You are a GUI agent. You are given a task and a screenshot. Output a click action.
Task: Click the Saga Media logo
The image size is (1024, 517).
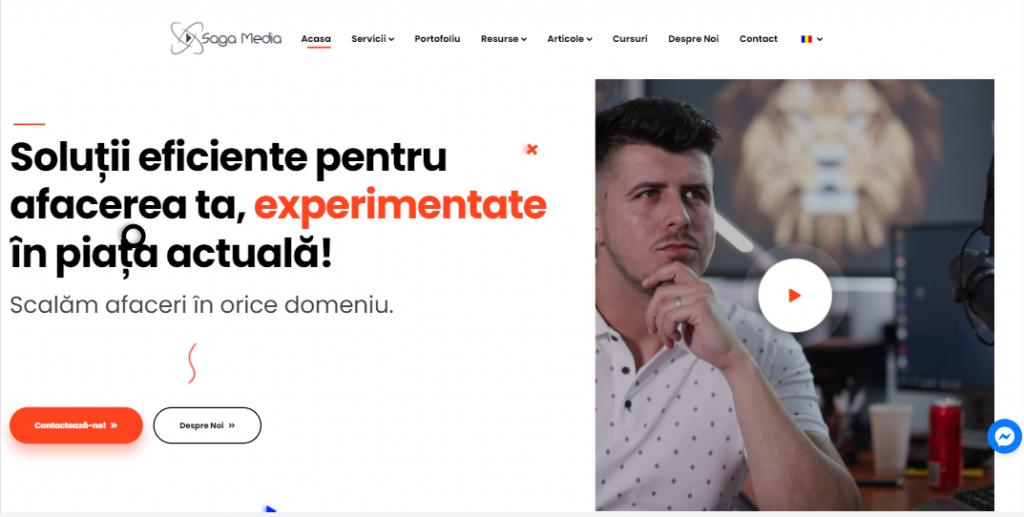(226, 39)
